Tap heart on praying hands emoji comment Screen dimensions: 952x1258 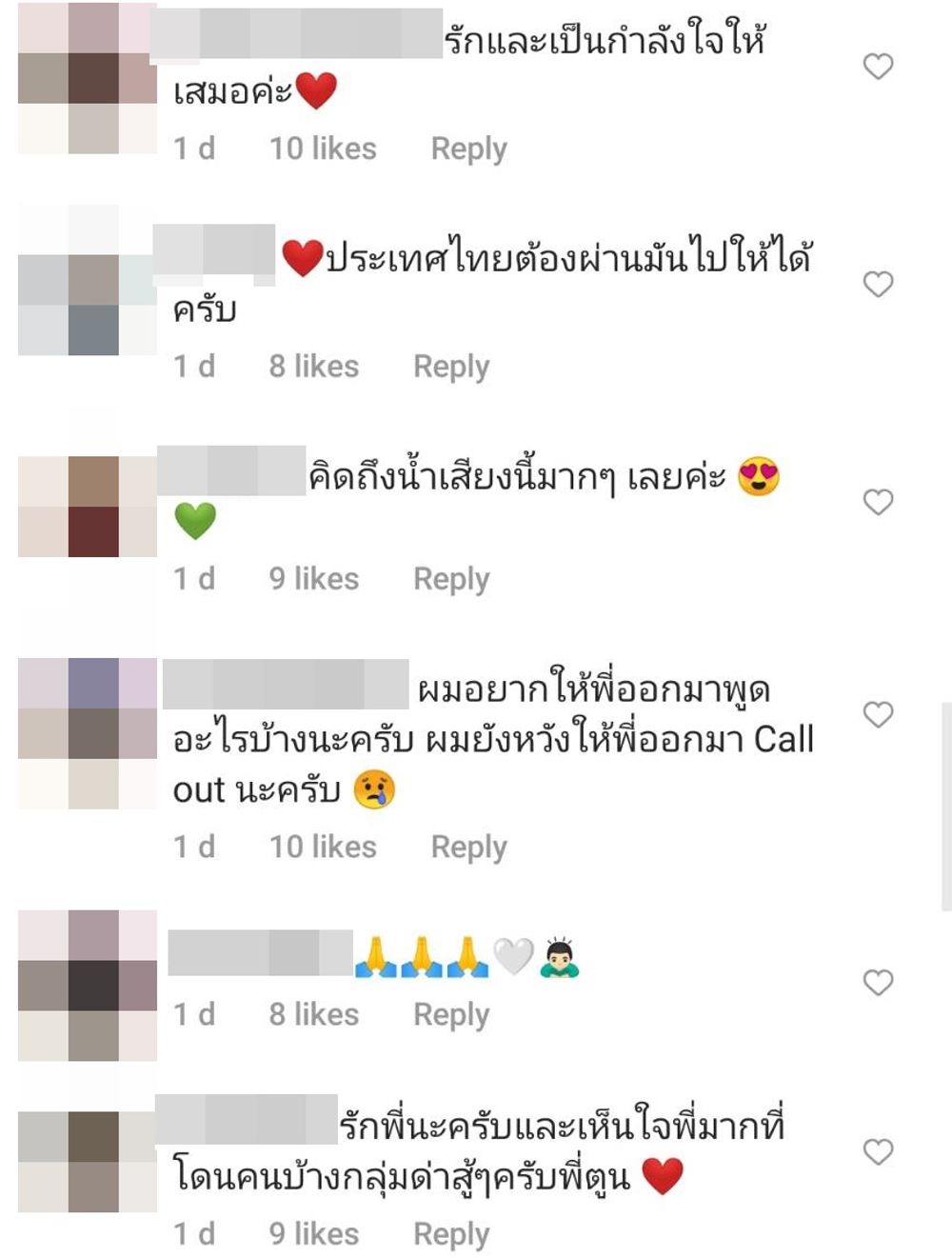click(x=878, y=982)
